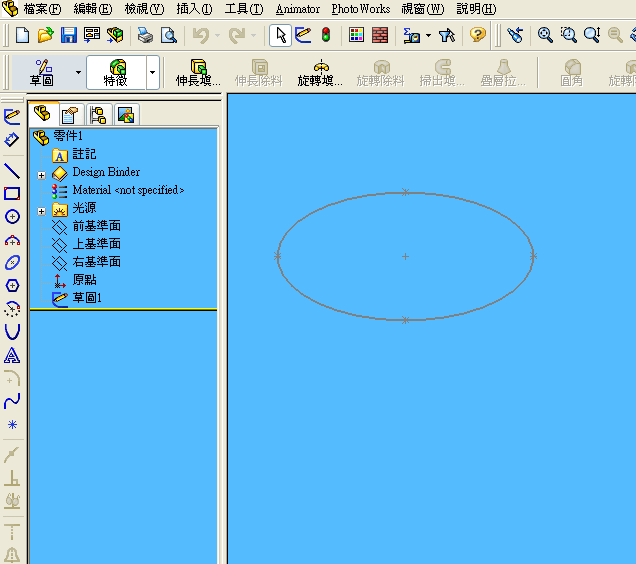
Task: Select the Line sketch tool
Action: coord(12,171)
